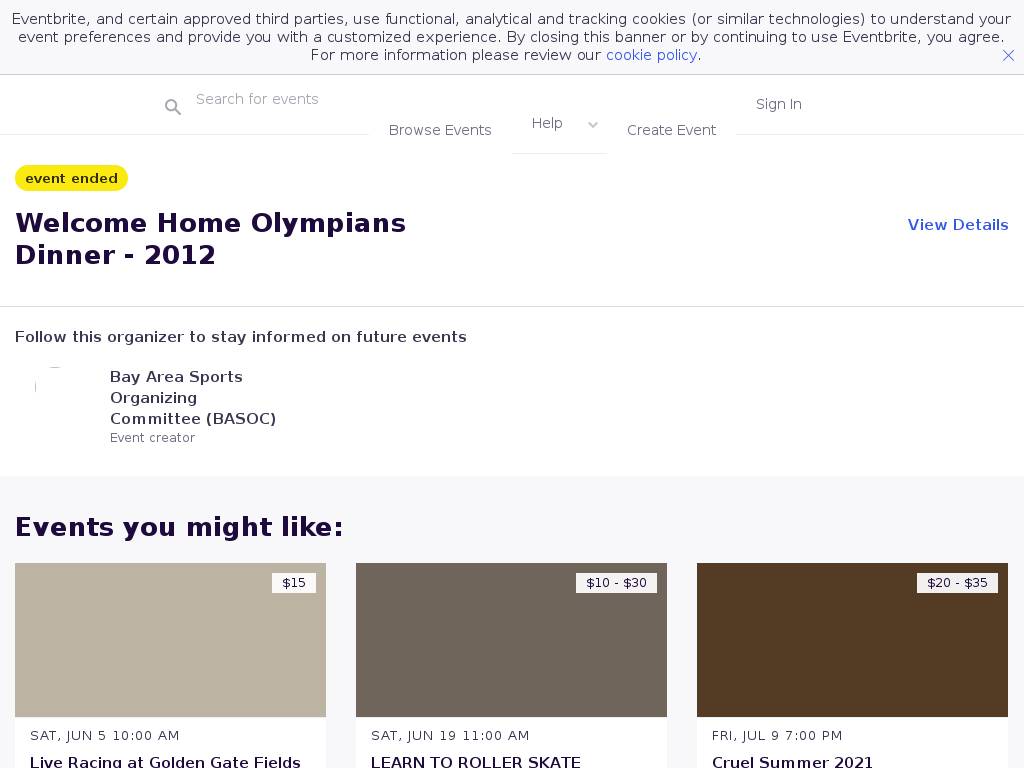This screenshot has height=768, width=1024.
Task: Click the event ended badge
Action: 71,178
